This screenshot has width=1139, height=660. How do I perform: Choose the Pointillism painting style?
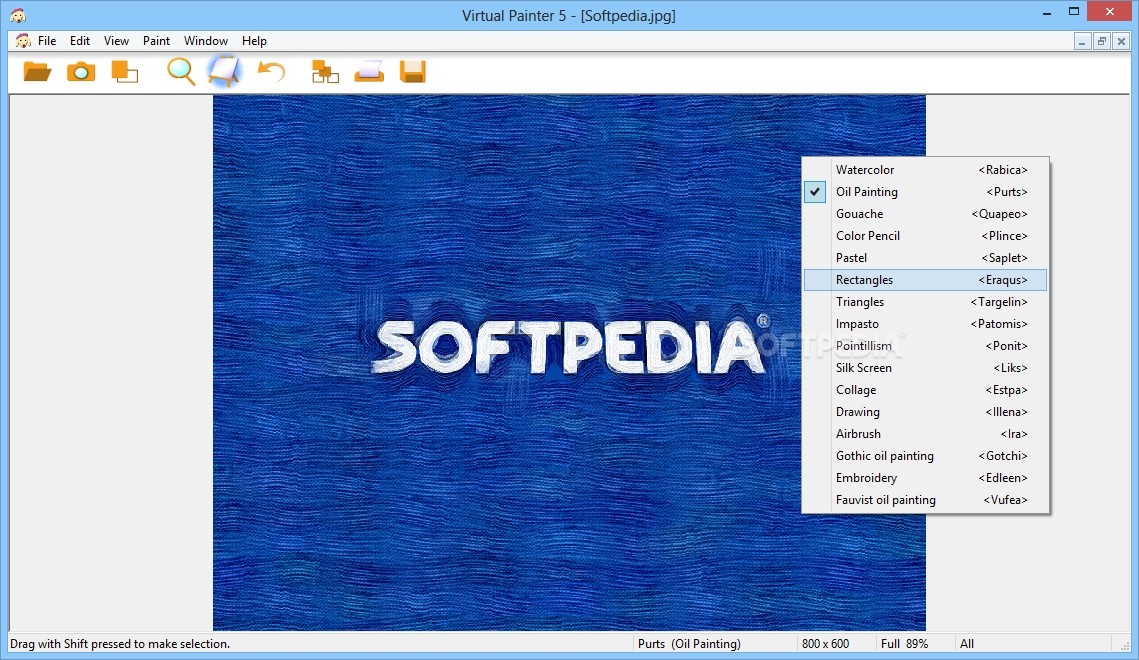point(863,345)
